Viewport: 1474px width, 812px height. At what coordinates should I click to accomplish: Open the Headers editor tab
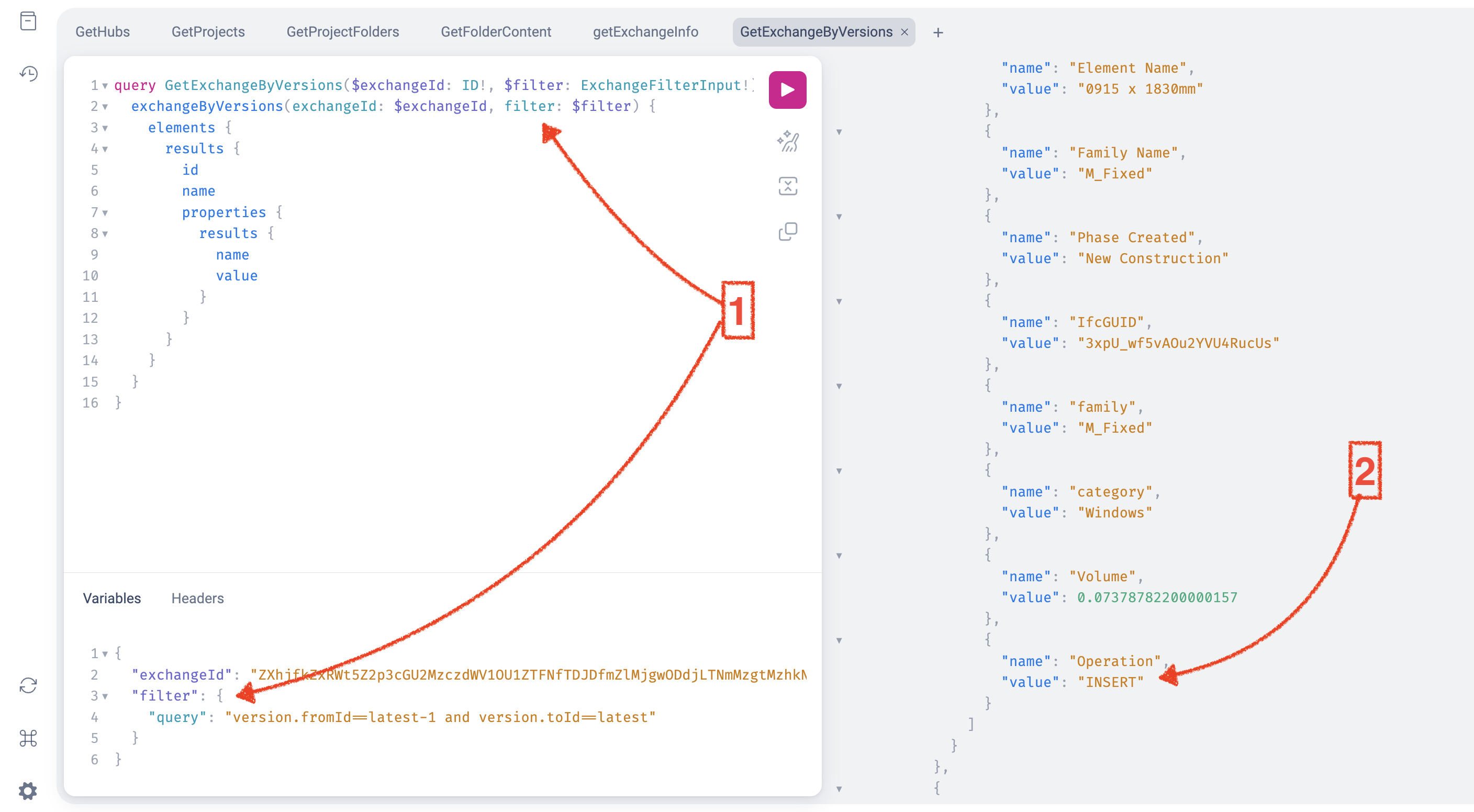(197, 598)
